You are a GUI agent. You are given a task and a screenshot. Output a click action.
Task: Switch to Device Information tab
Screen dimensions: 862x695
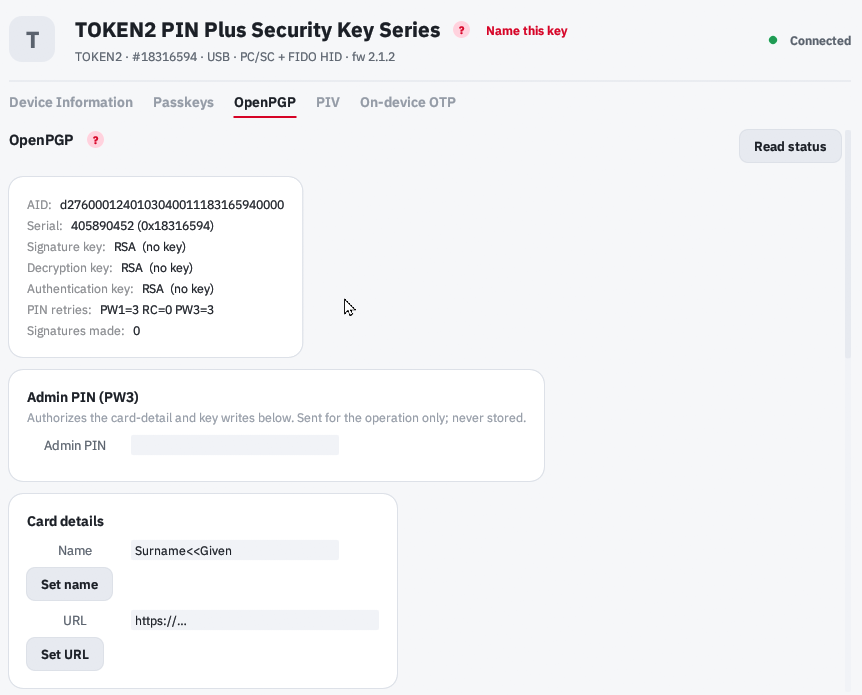point(71,102)
